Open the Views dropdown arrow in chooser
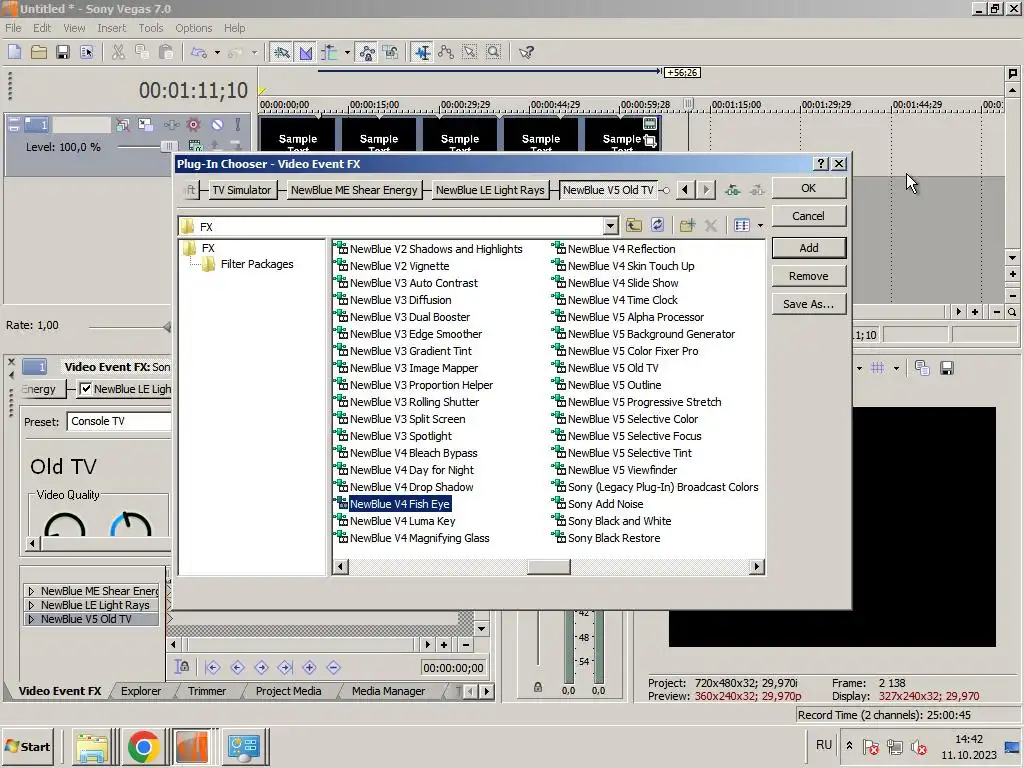The height and width of the screenshot is (768, 1024). click(760, 226)
